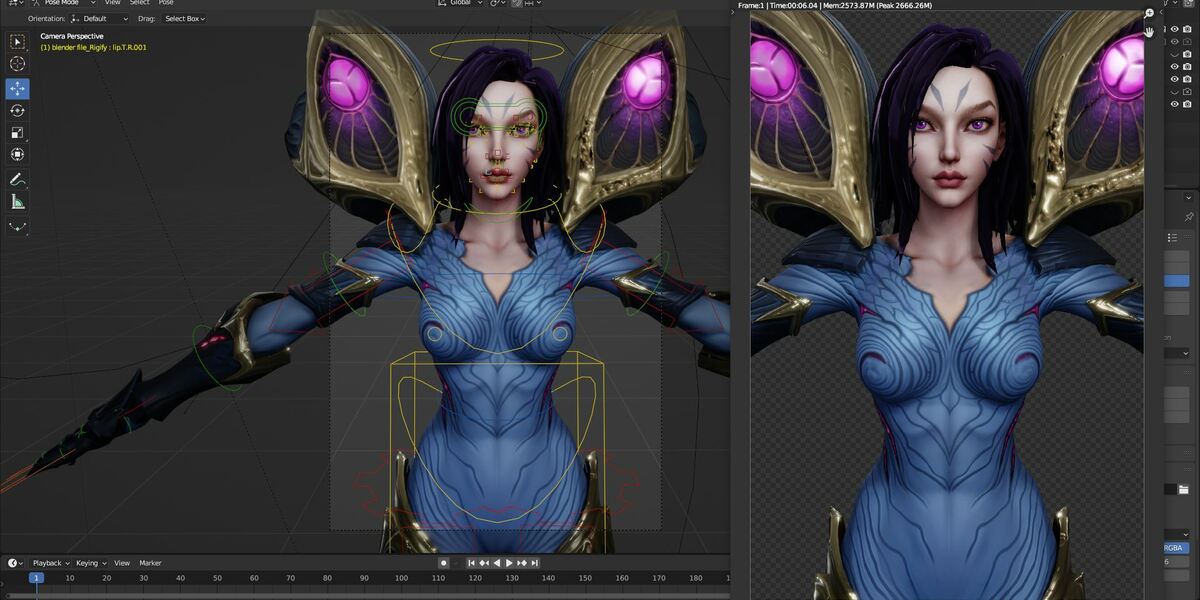Select the combined Transform tool
Image resolution: width=1200 pixels, height=600 pixels.
point(17,154)
